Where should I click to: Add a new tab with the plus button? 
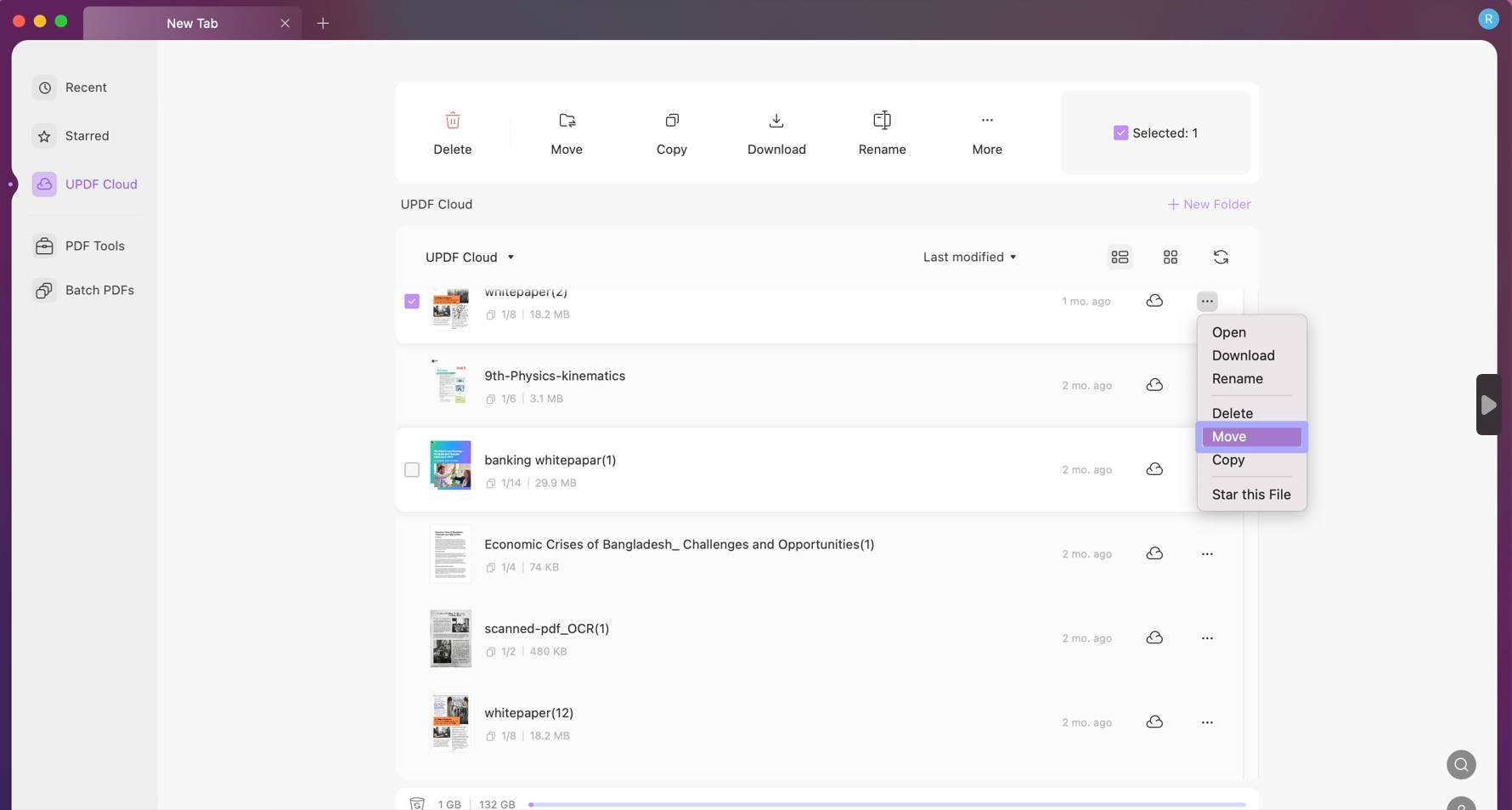pyautogui.click(x=323, y=23)
